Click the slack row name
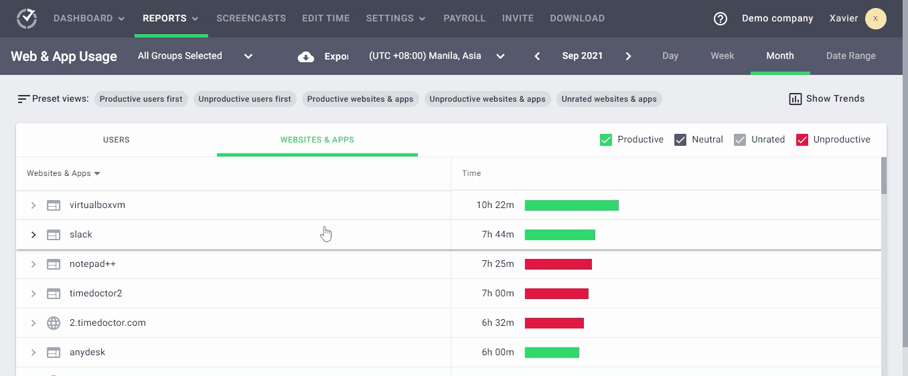The image size is (908, 376). pyautogui.click(x=80, y=235)
